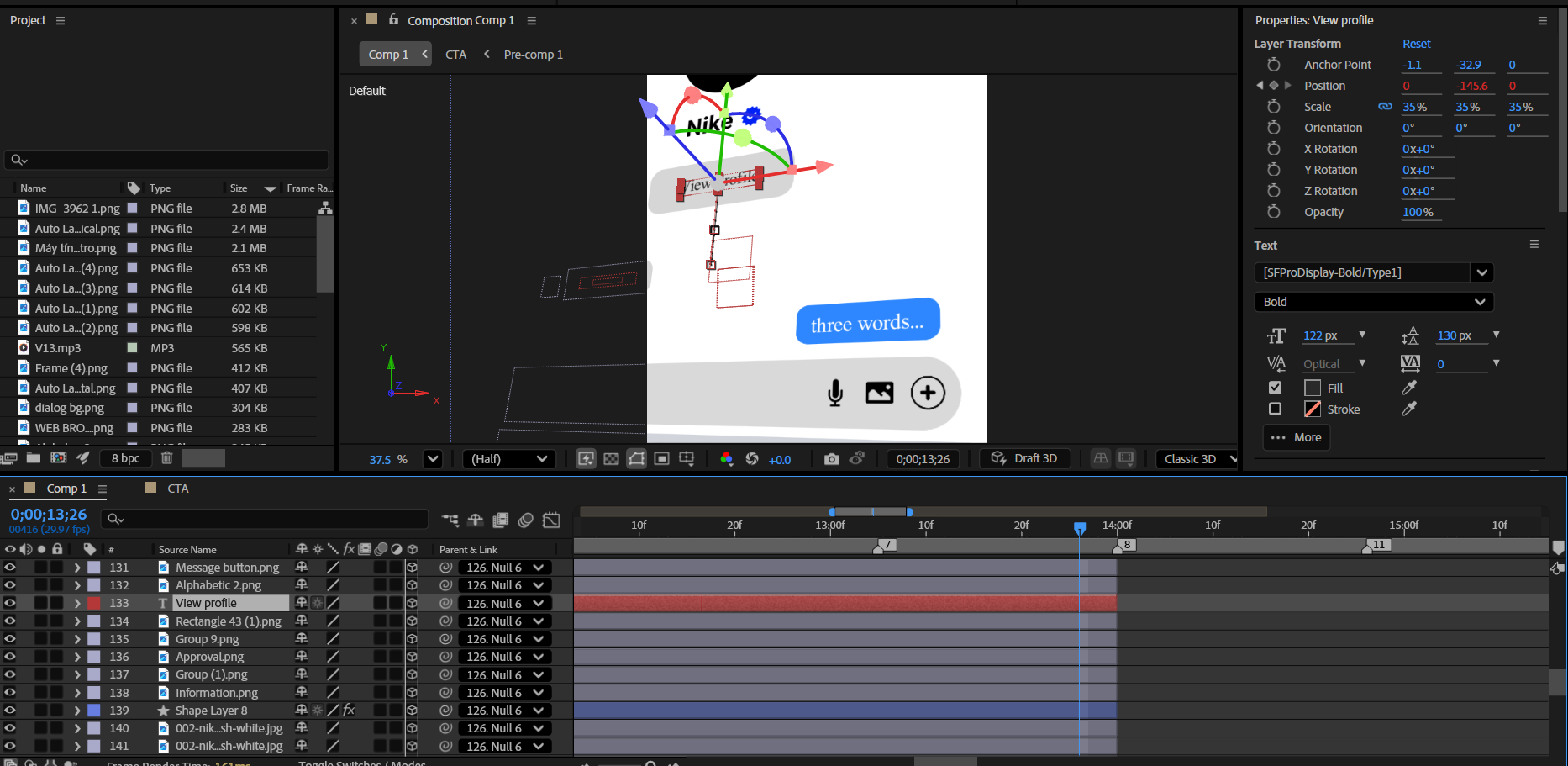
Task: Switch to the CTA timeline tab
Action: (177, 489)
